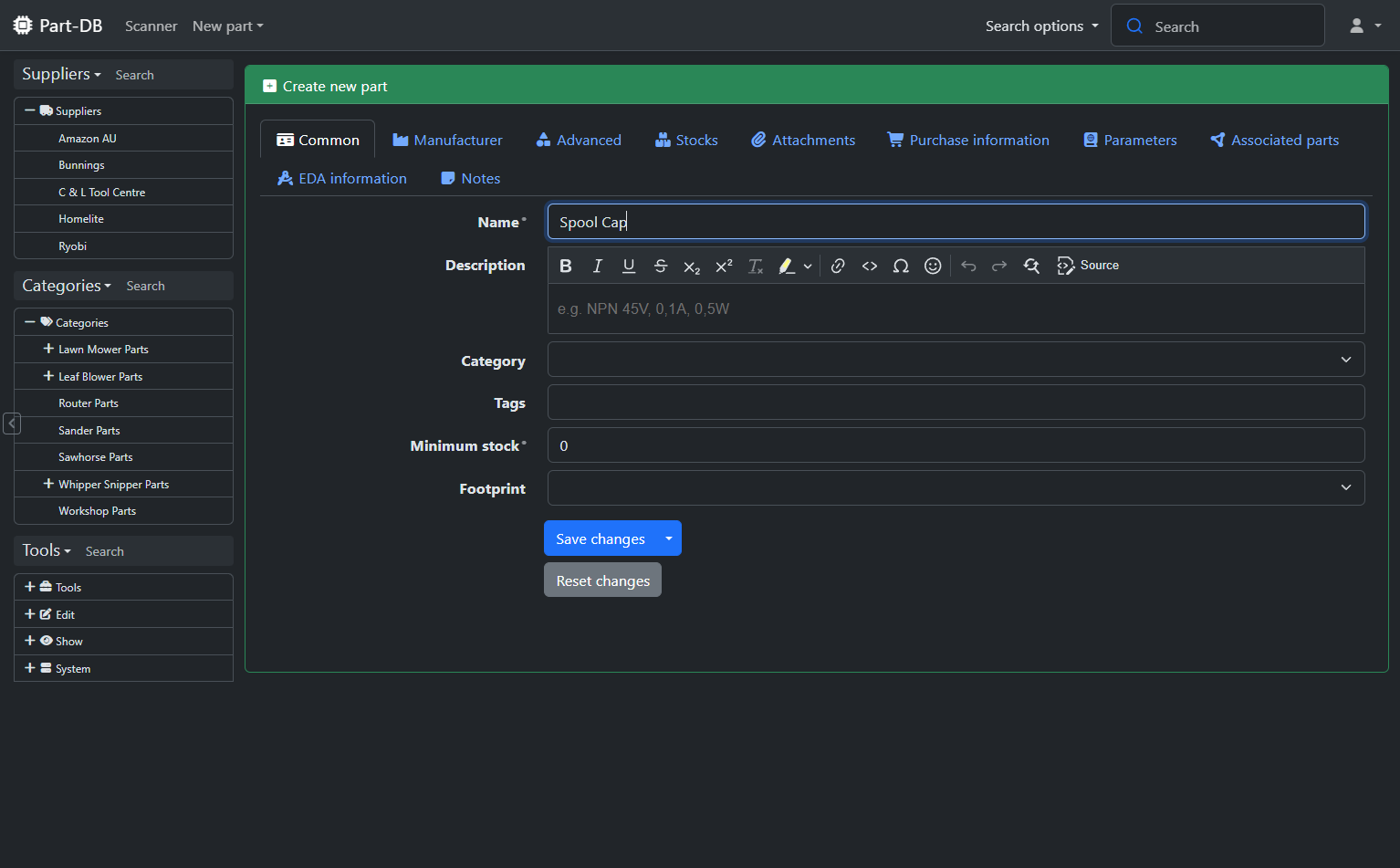Click the Save changes button
Image resolution: width=1400 pixels, height=868 pixels.
point(601,539)
